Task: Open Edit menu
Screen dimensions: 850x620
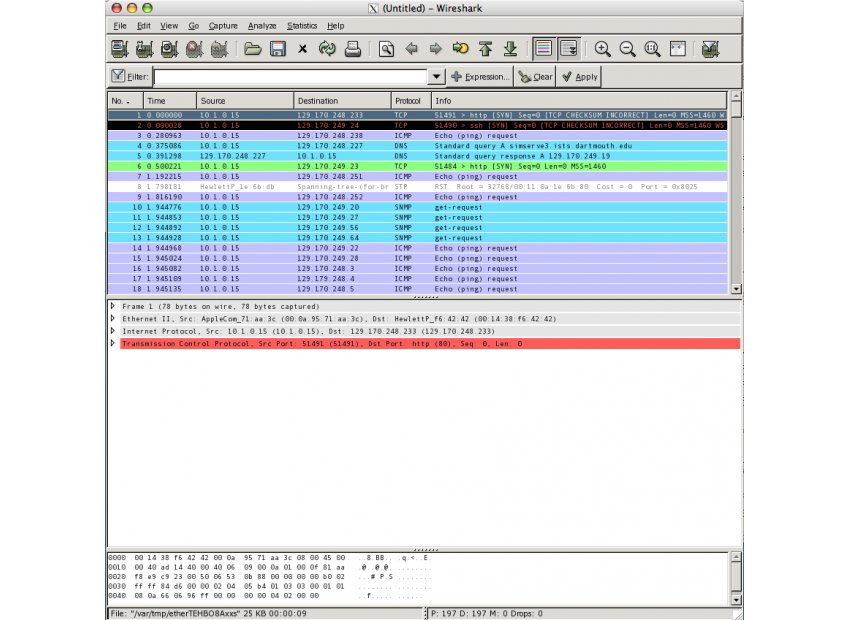Action: 144,26
